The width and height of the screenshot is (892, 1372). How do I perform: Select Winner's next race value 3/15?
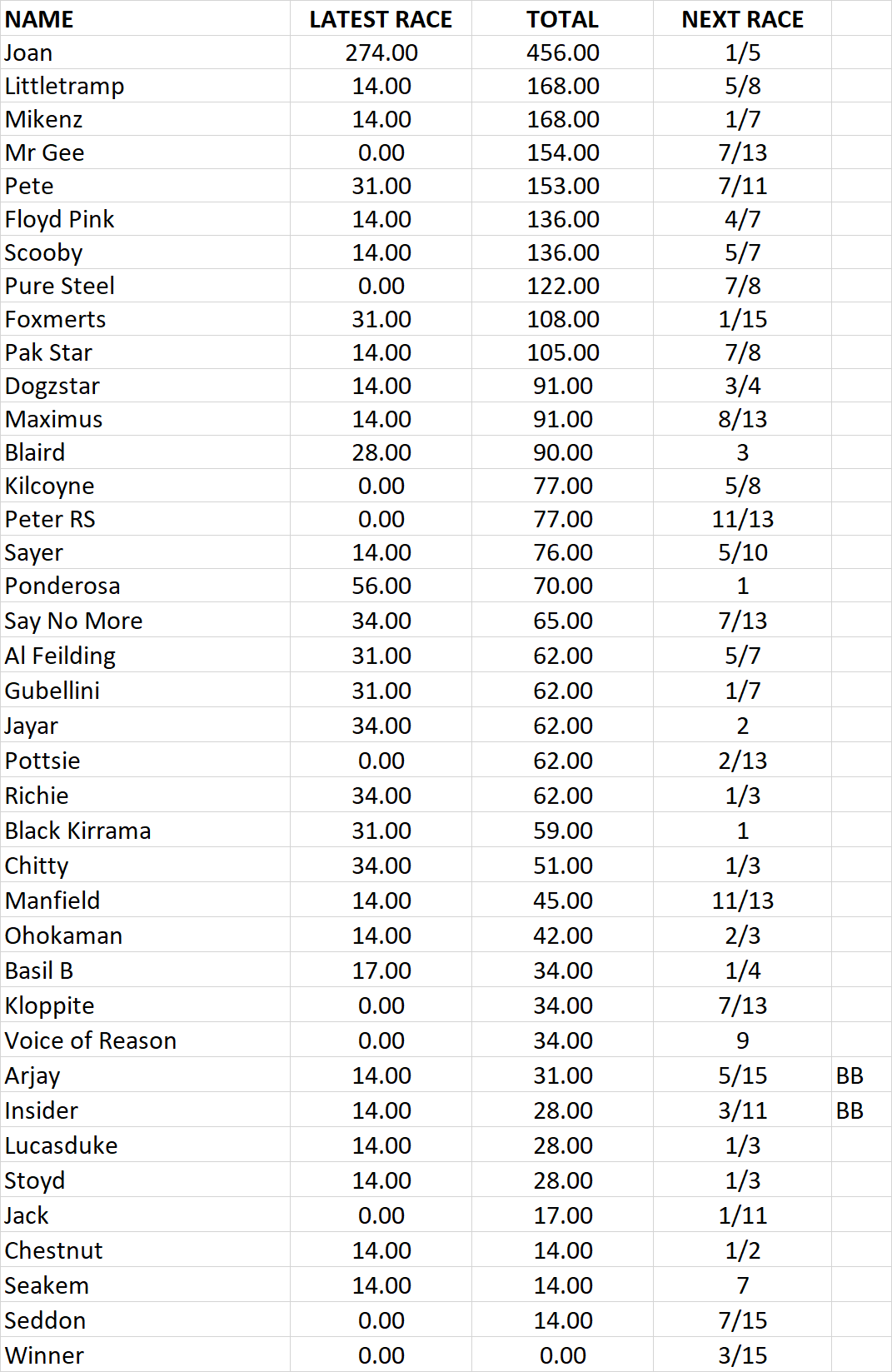click(x=742, y=1355)
